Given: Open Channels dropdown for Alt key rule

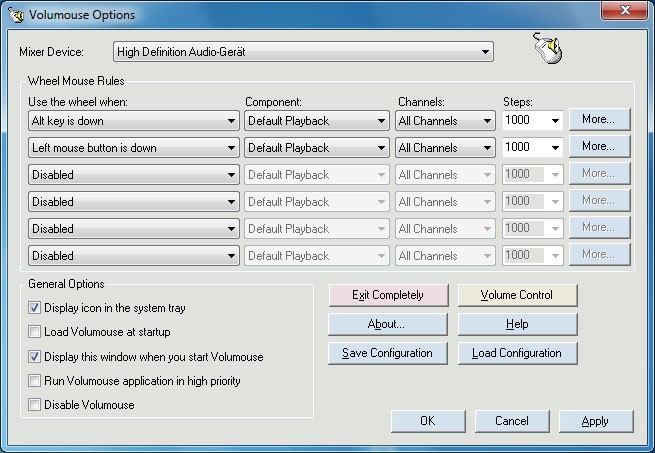Looking at the screenshot, I should 445,121.
